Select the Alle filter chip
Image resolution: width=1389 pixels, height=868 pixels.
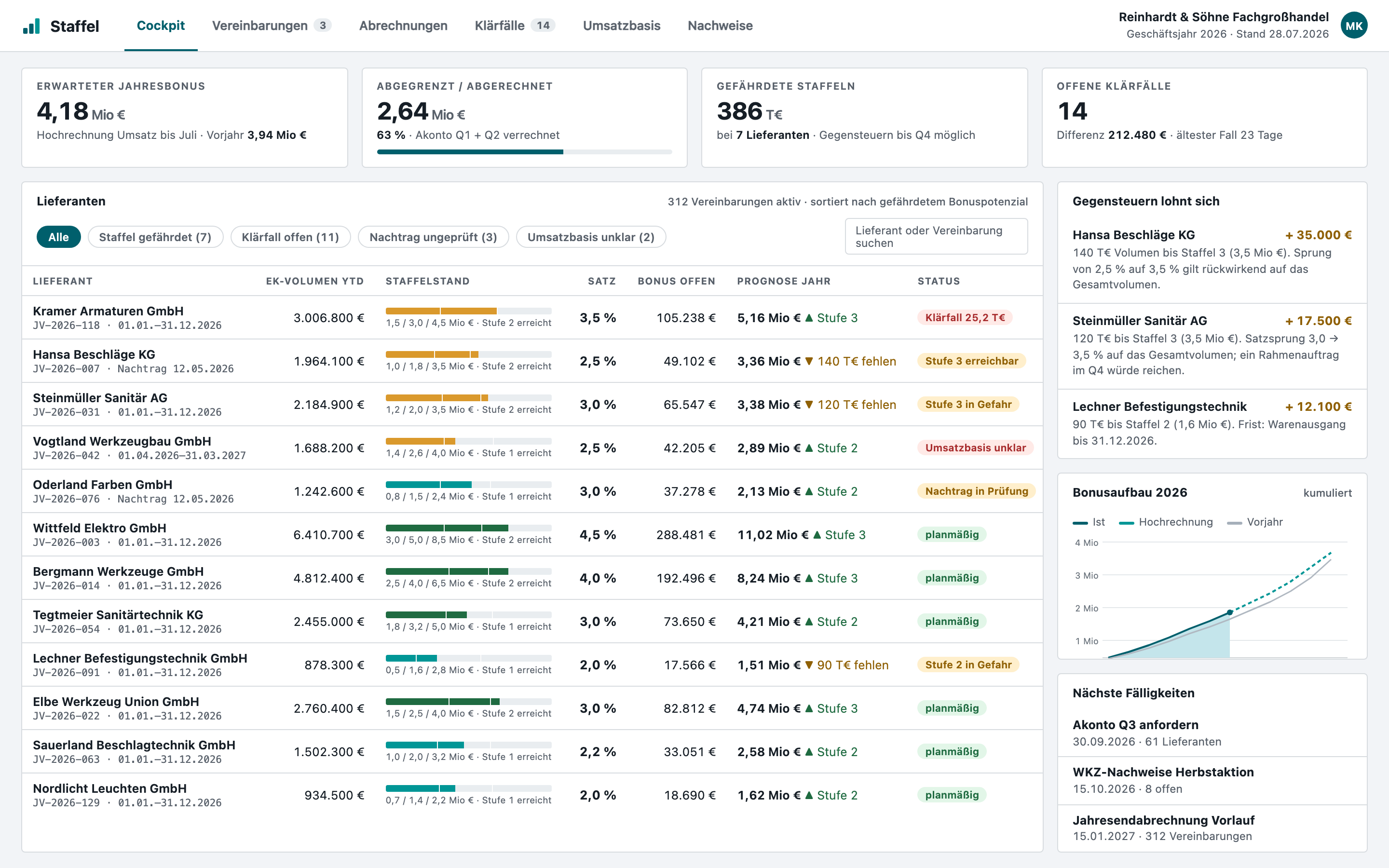(x=58, y=237)
